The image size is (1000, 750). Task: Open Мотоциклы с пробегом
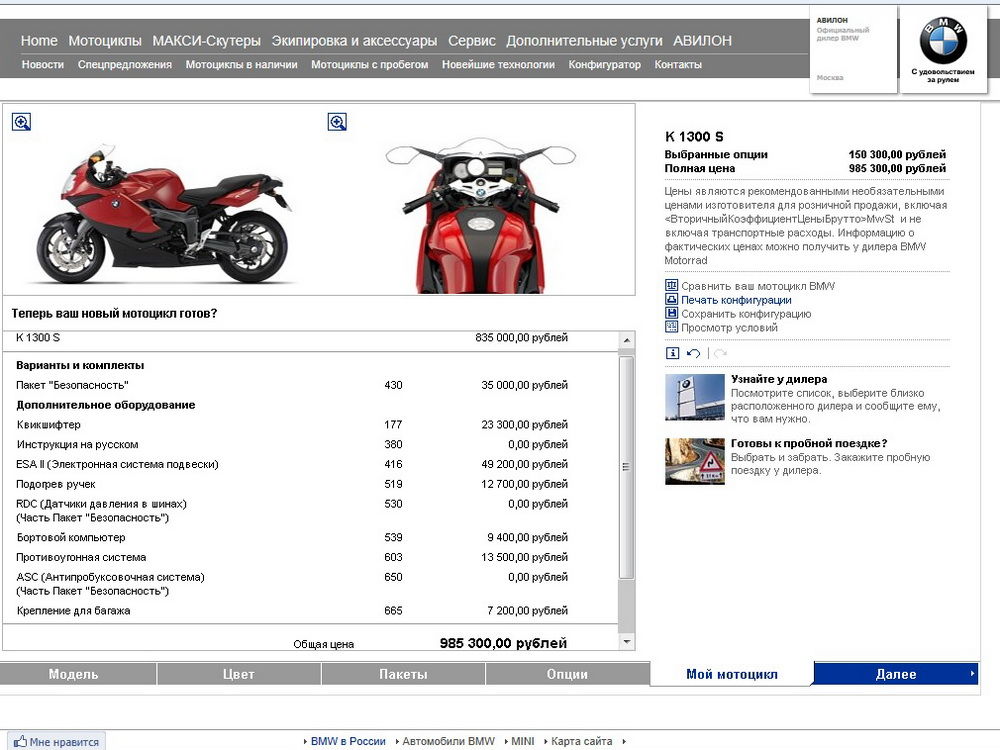(x=370, y=64)
